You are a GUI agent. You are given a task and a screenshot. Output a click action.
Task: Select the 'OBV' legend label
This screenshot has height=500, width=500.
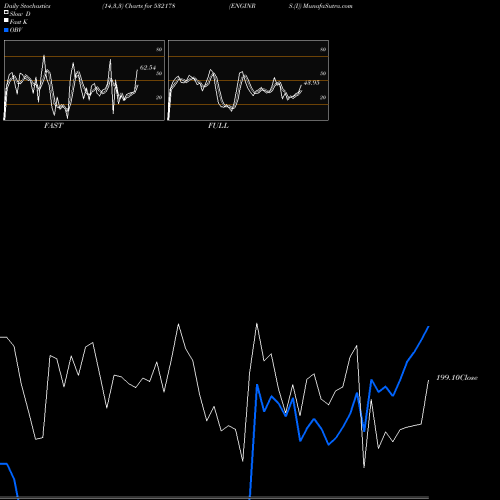pyautogui.click(x=16, y=30)
